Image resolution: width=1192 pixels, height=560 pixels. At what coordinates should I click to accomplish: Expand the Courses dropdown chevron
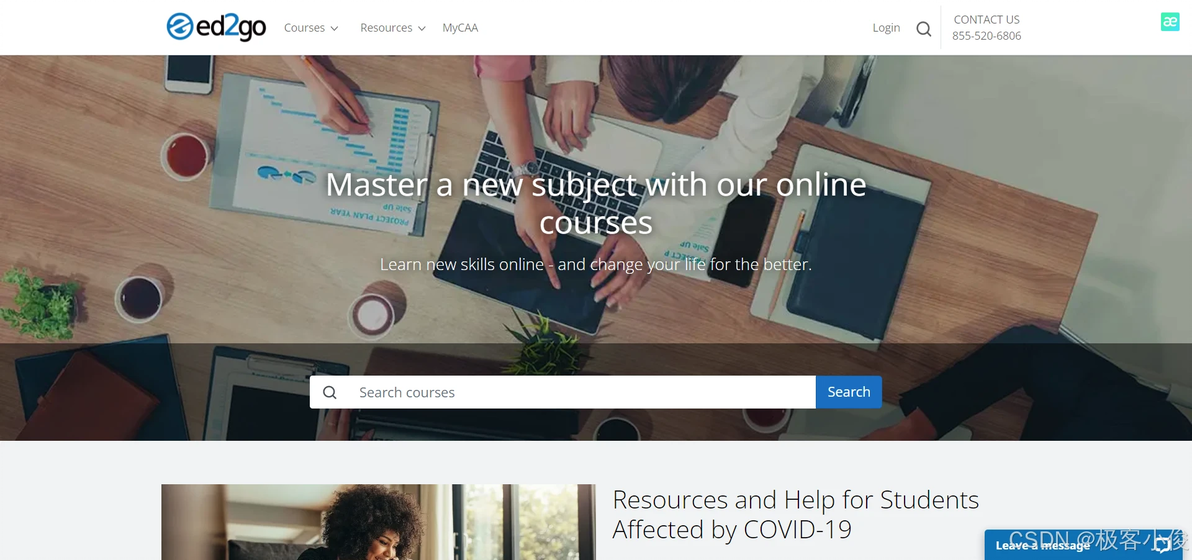tap(334, 28)
